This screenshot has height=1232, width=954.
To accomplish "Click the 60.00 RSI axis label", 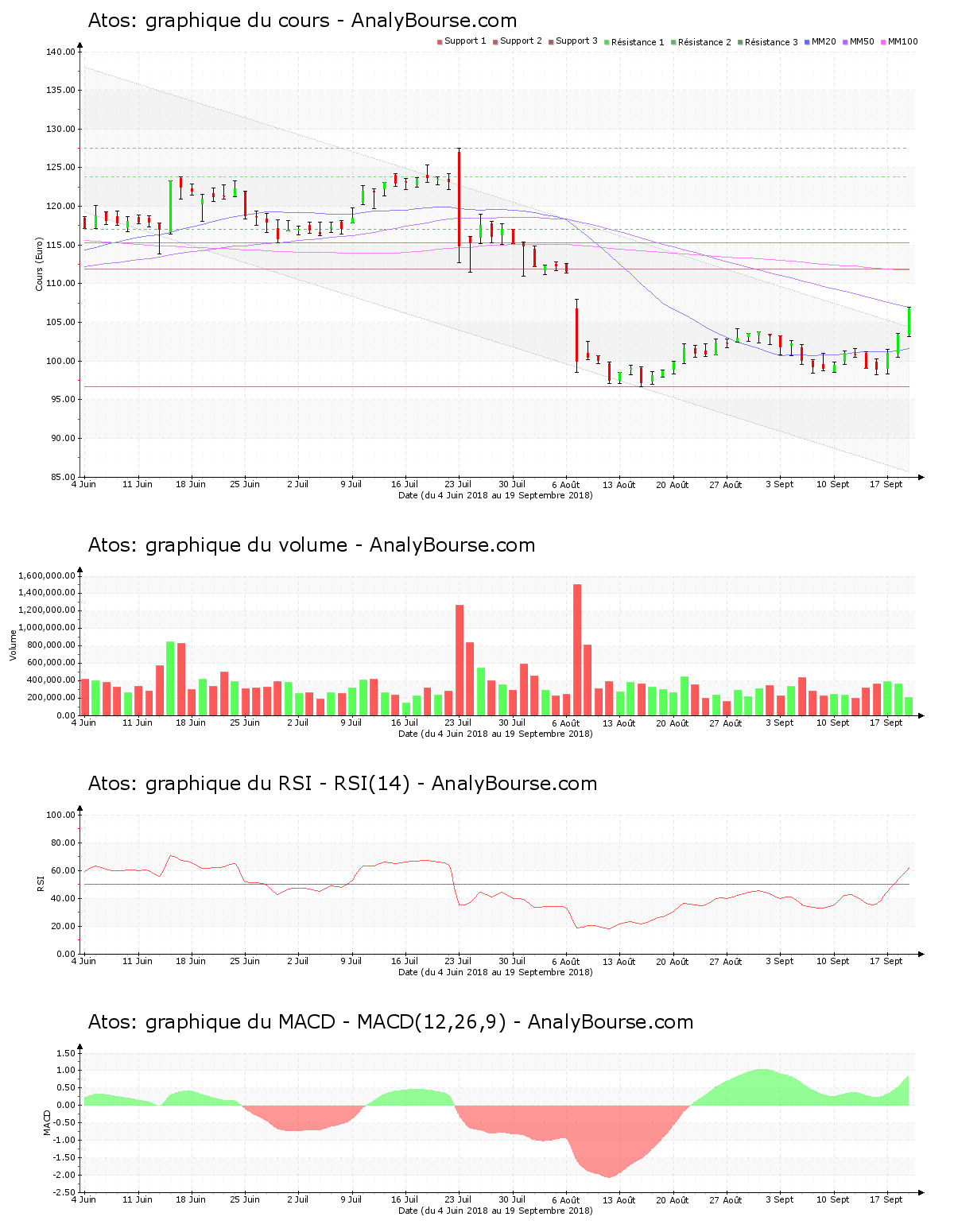I will point(63,870).
